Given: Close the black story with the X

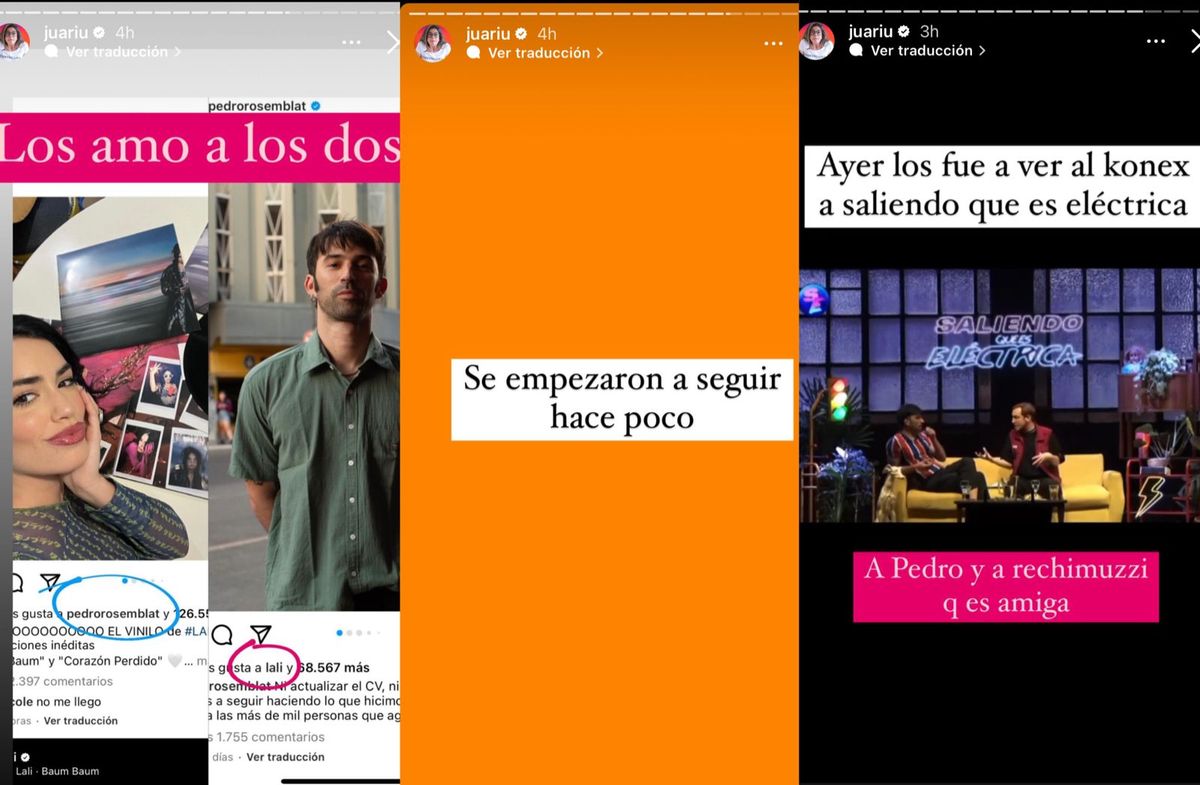Looking at the screenshot, I should pyautogui.click(x=1194, y=41).
